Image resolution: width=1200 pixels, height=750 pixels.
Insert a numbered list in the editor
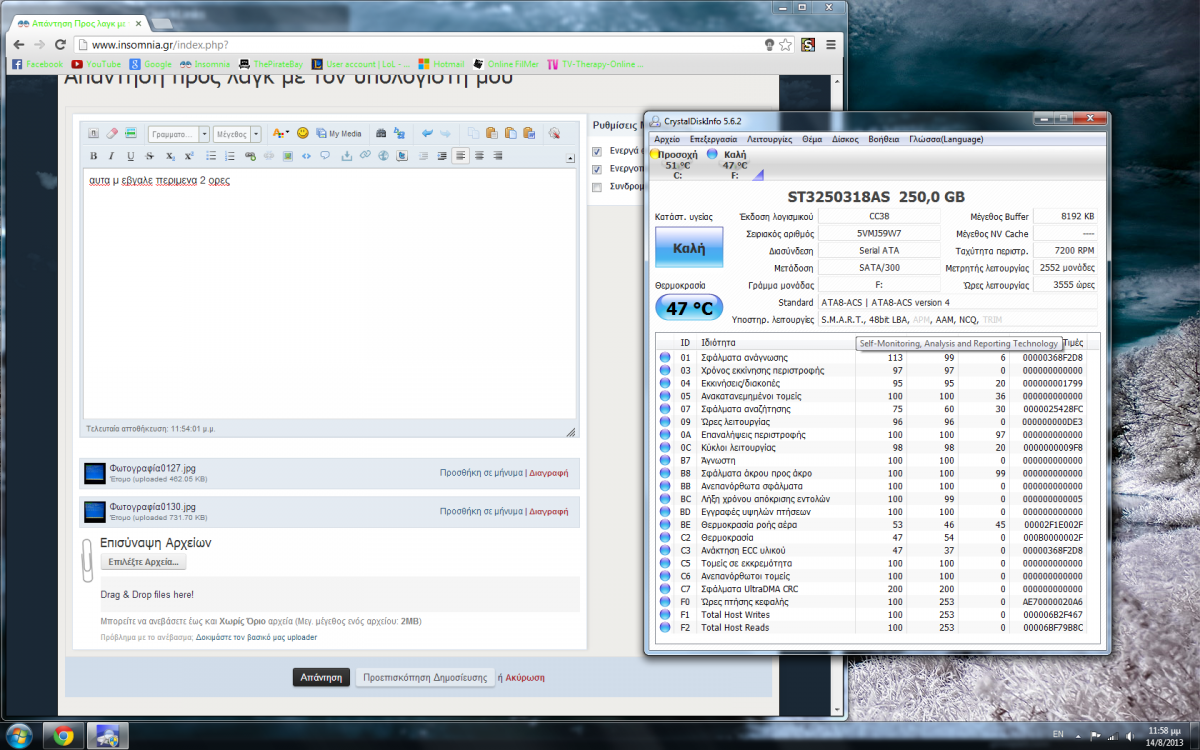click(229, 156)
